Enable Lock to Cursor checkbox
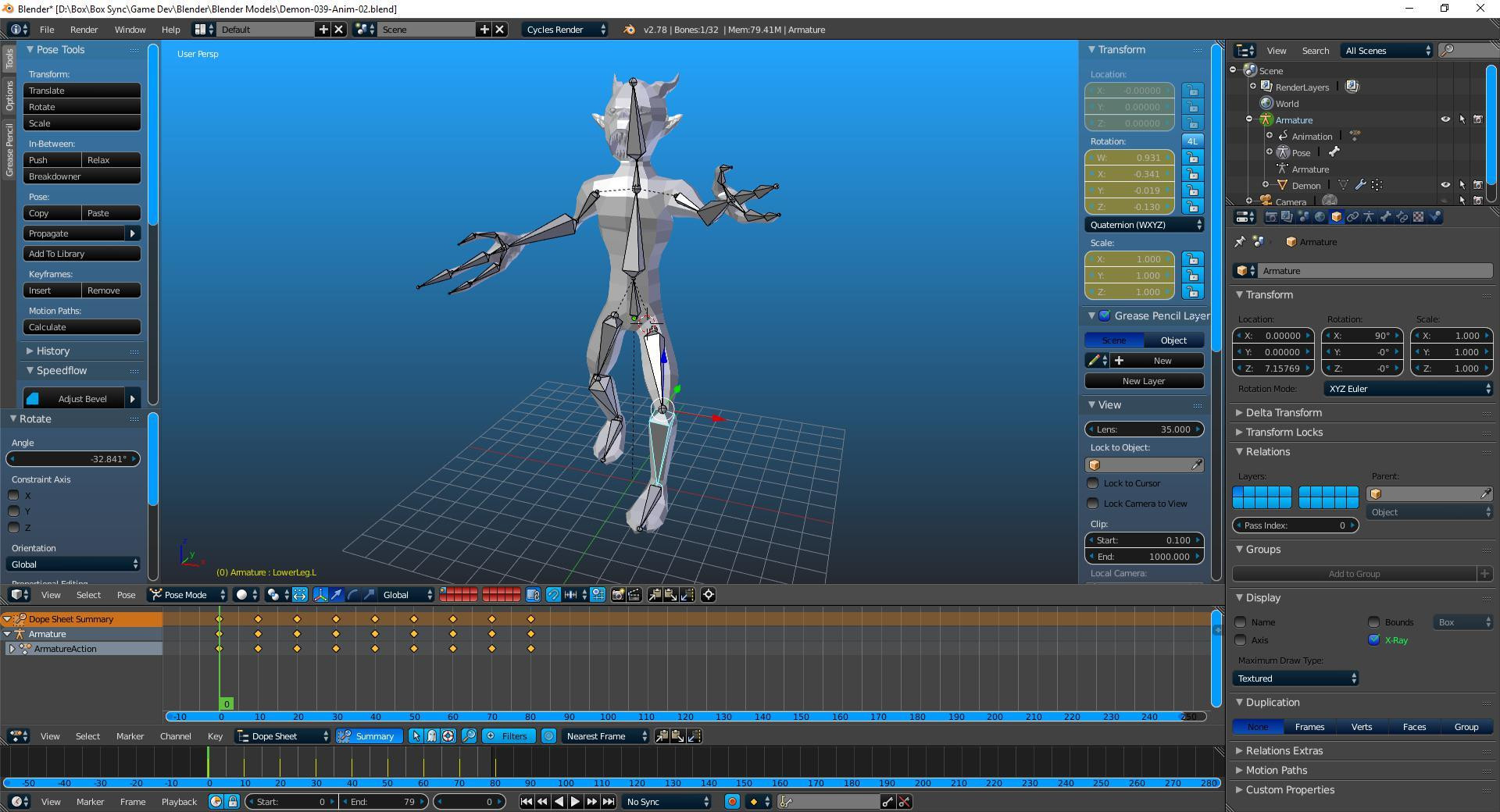 [1093, 483]
